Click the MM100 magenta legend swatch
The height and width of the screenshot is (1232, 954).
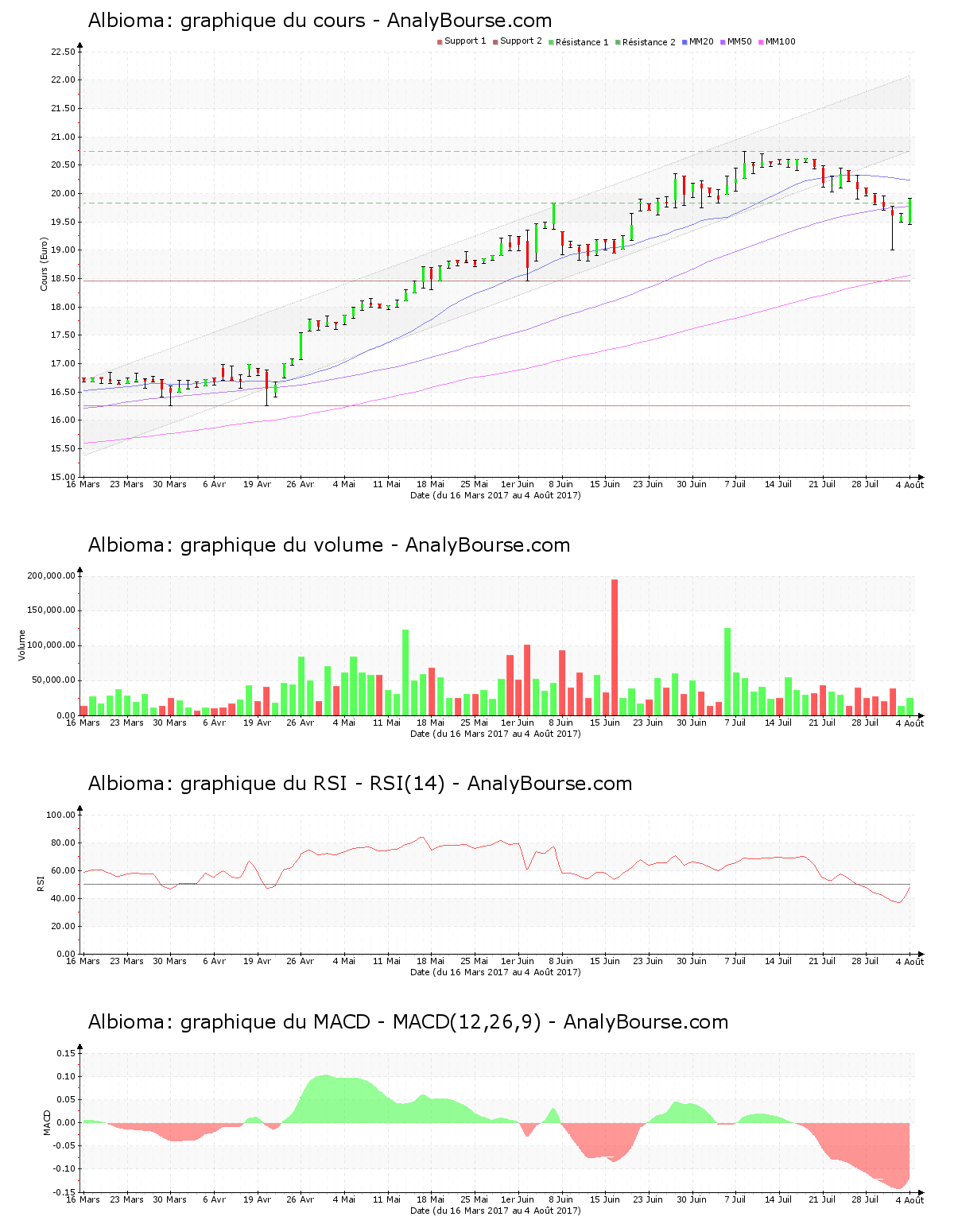[x=761, y=42]
